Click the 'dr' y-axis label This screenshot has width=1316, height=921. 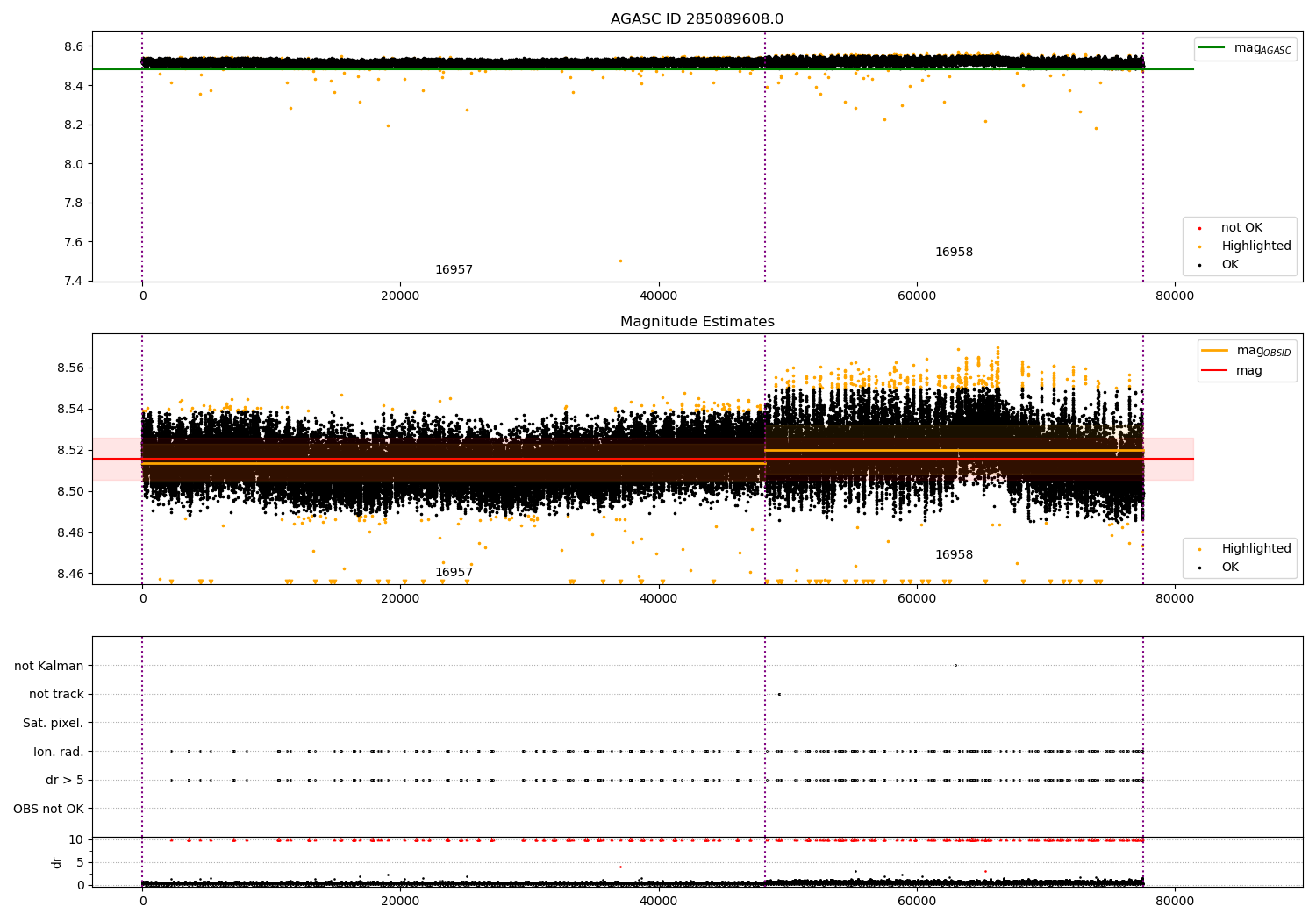[x=57, y=862]
